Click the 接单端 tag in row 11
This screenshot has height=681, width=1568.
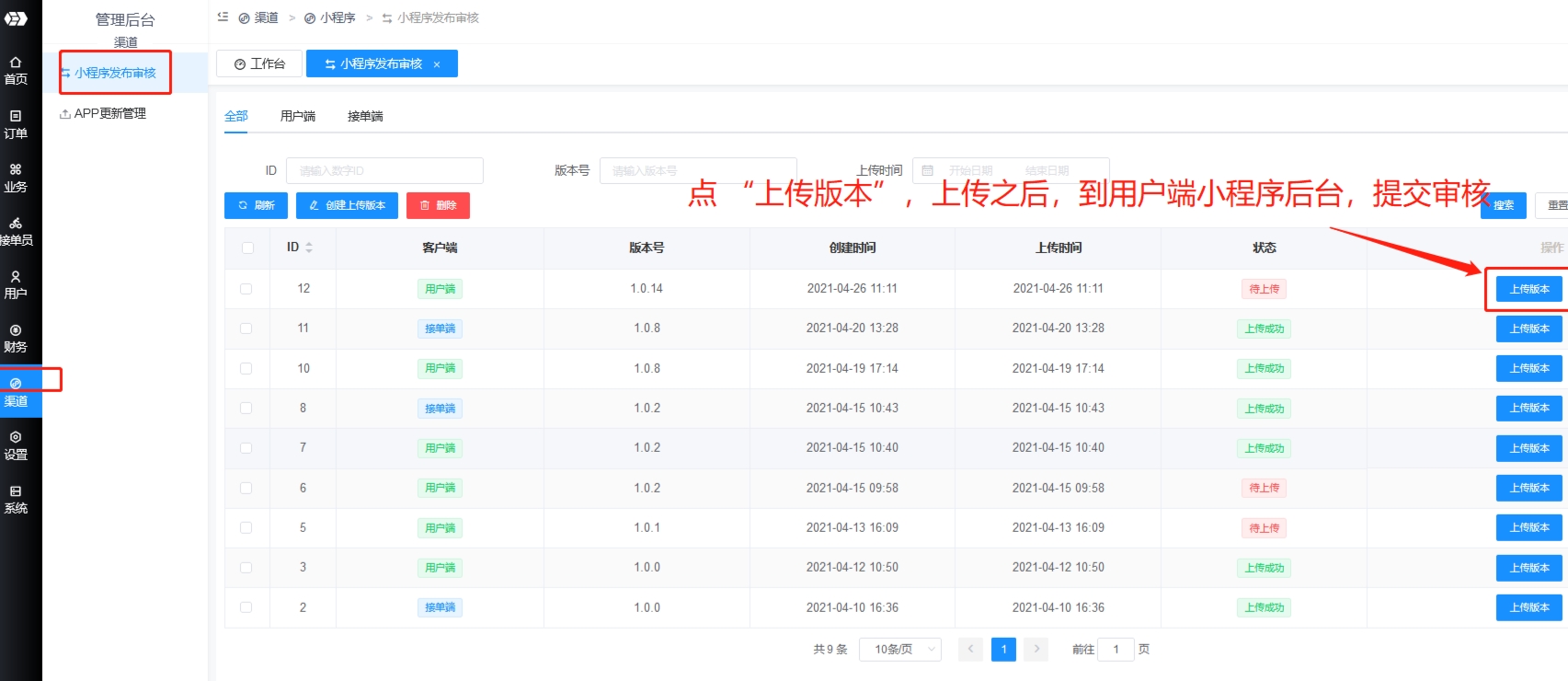click(440, 329)
